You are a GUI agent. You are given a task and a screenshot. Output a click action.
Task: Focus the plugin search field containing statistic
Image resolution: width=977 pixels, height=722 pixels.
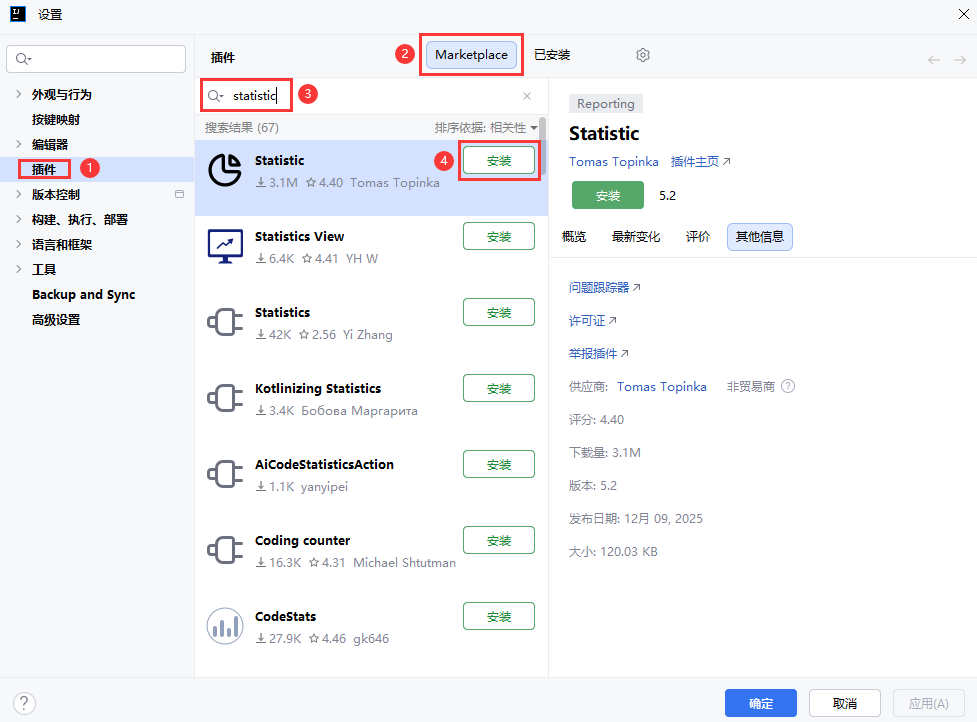(x=371, y=96)
